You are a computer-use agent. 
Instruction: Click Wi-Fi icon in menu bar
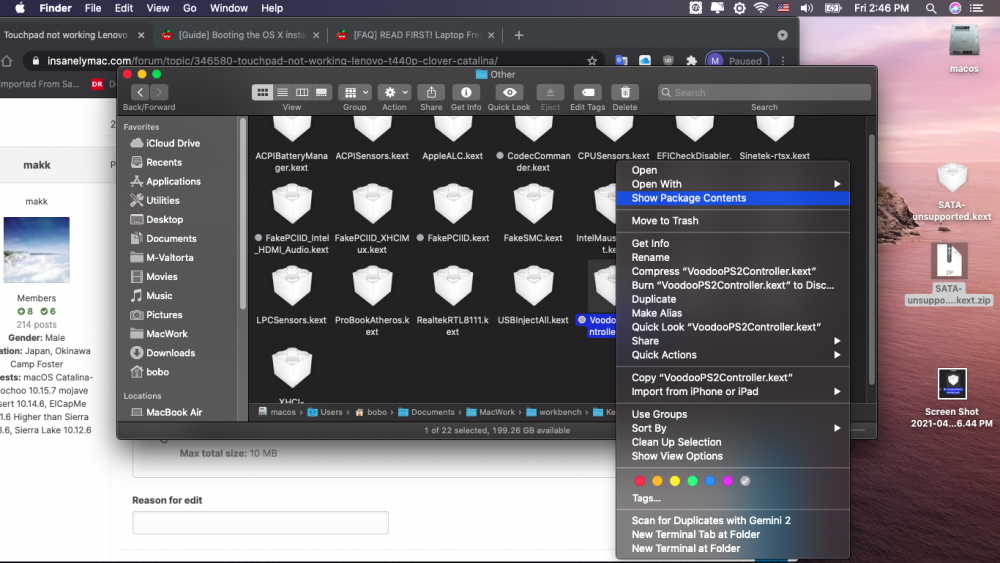pyautogui.click(x=760, y=8)
